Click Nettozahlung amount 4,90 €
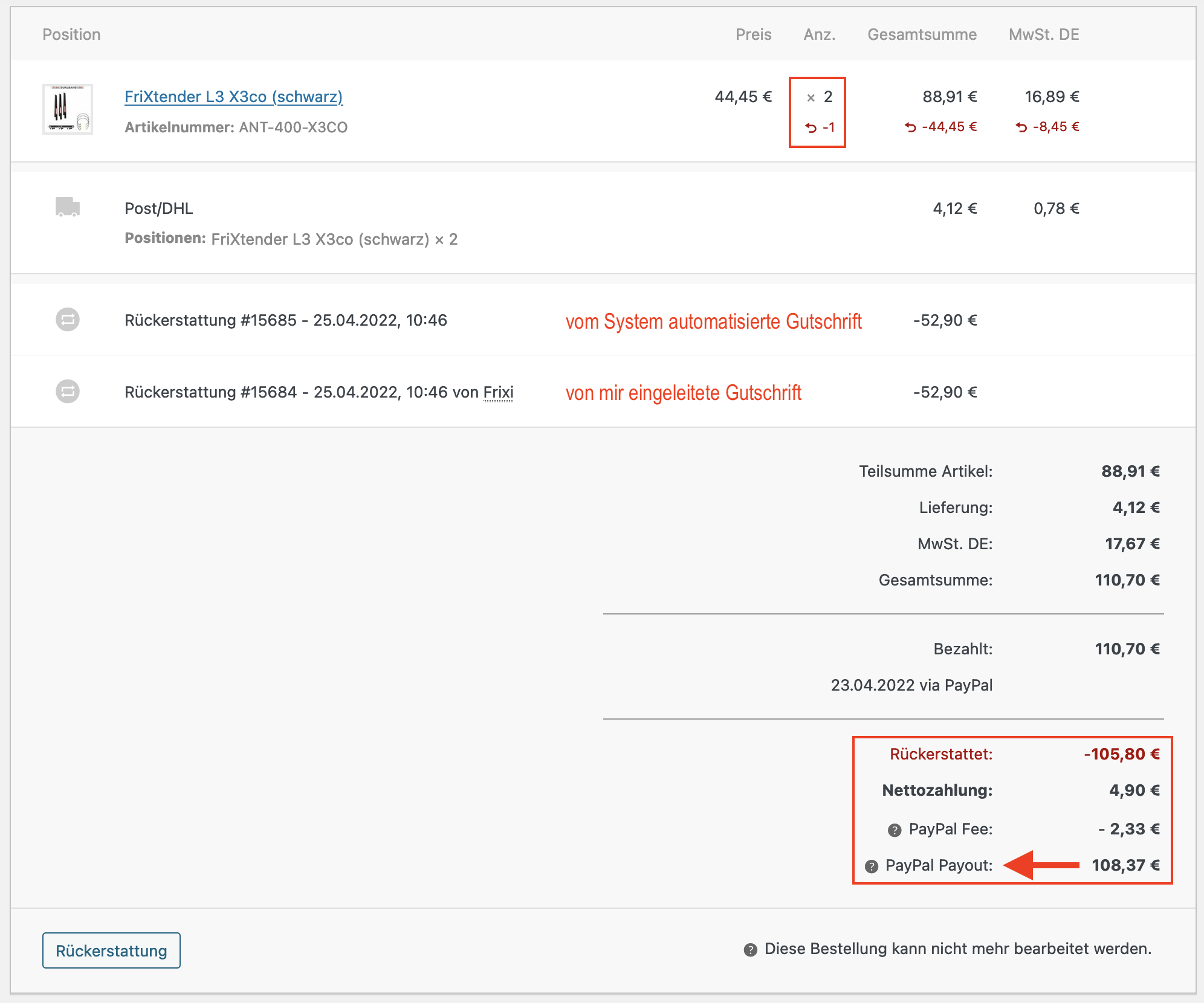Viewport: 1204px width, 1003px height. coord(1134,790)
